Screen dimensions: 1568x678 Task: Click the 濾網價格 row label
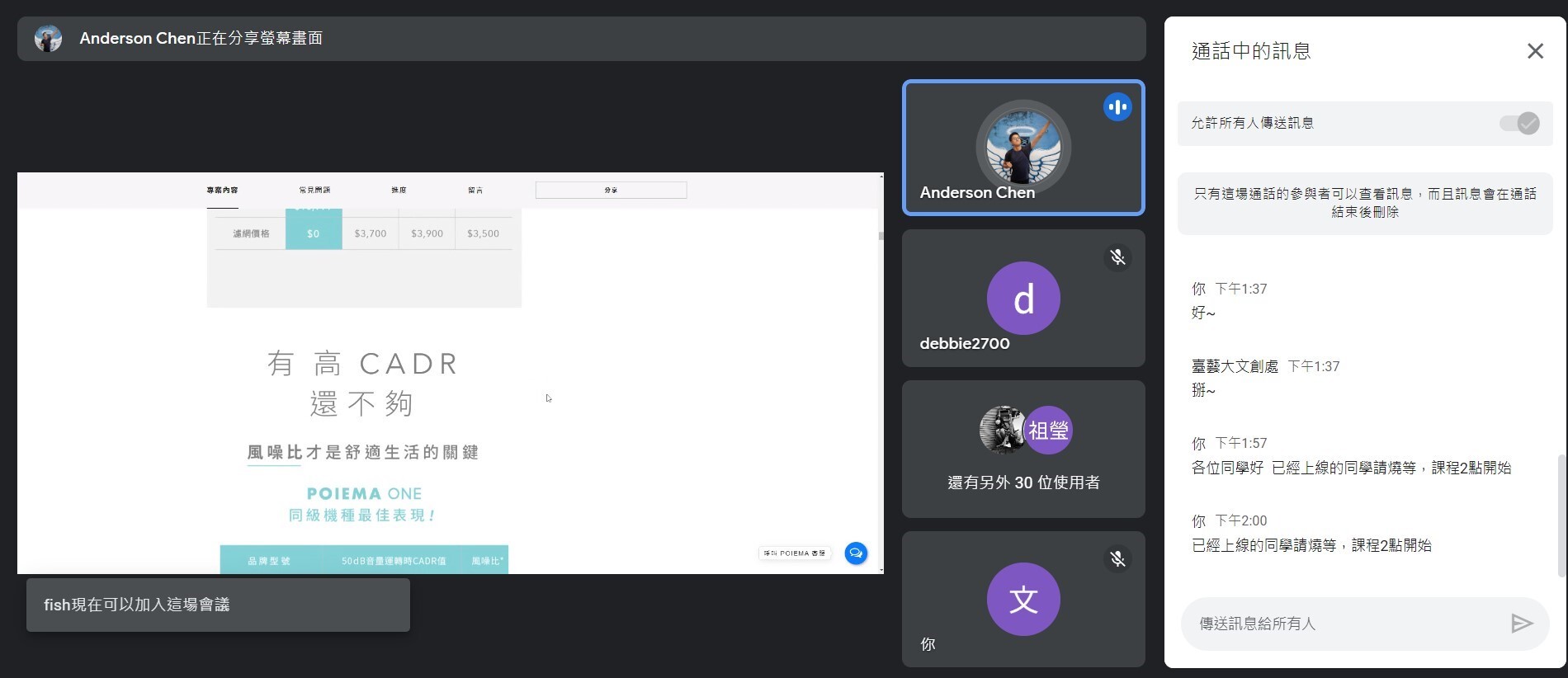[x=251, y=233]
